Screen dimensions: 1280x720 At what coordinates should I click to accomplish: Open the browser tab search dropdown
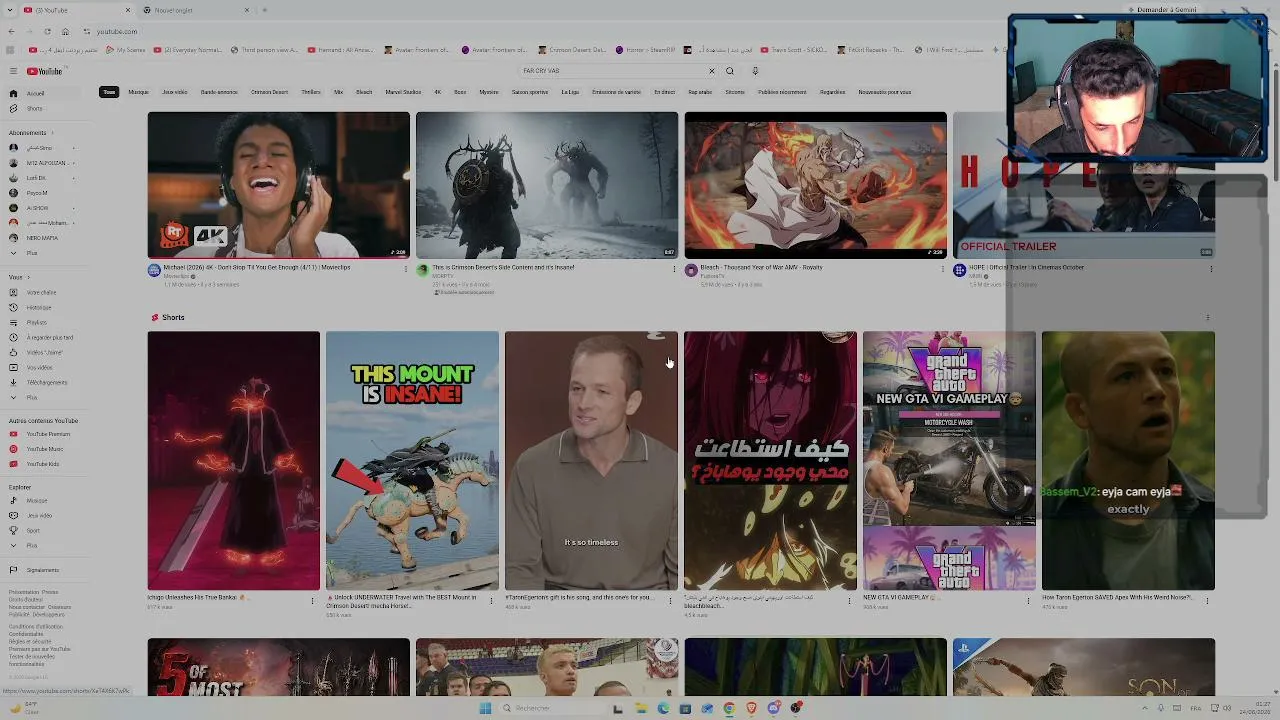(8, 10)
